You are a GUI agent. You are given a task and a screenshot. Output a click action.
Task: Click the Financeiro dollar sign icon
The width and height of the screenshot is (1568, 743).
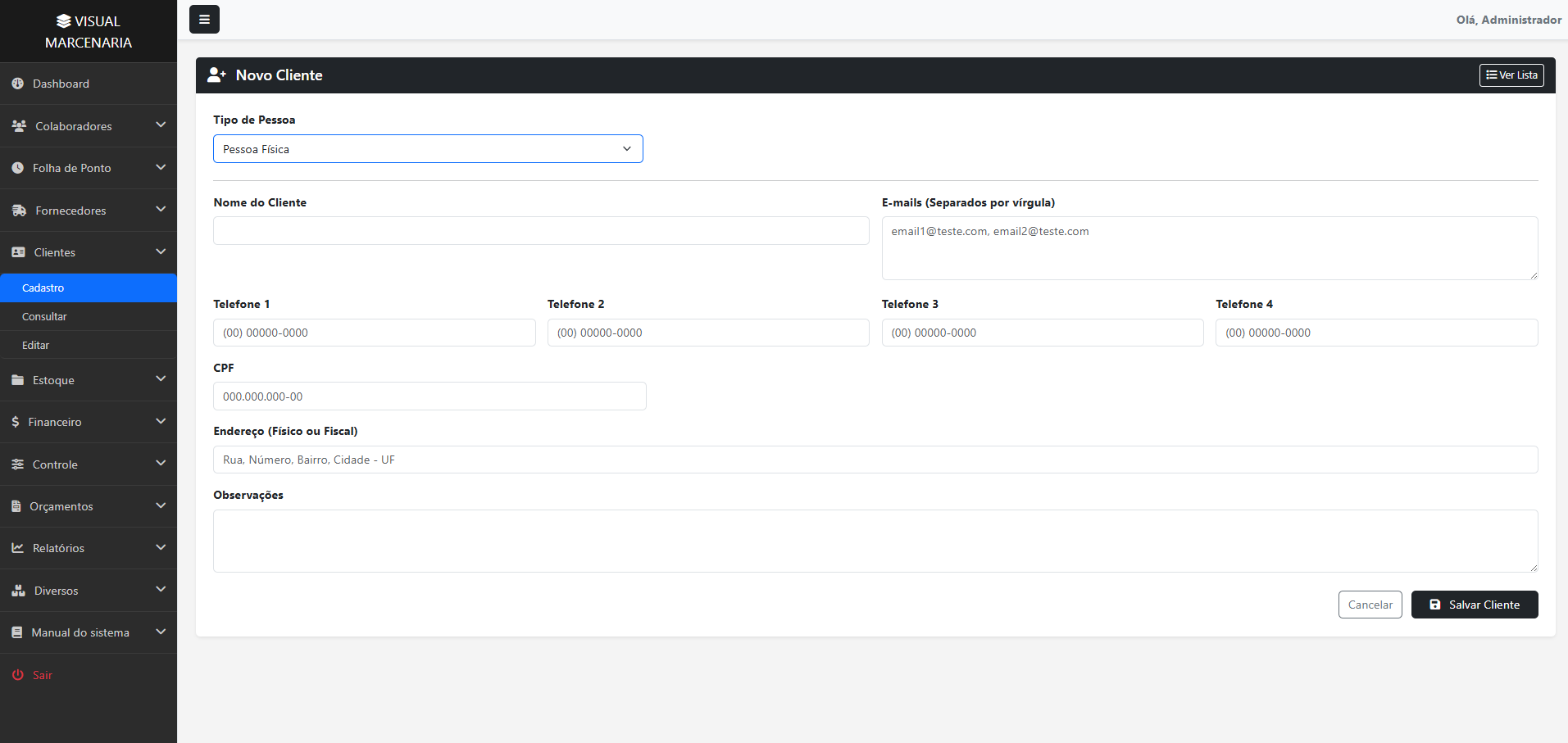coord(16,422)
